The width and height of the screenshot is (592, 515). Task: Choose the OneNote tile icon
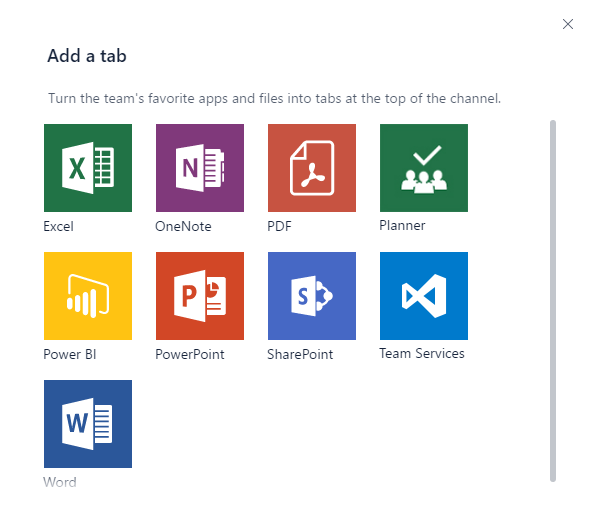click(200, 168)
